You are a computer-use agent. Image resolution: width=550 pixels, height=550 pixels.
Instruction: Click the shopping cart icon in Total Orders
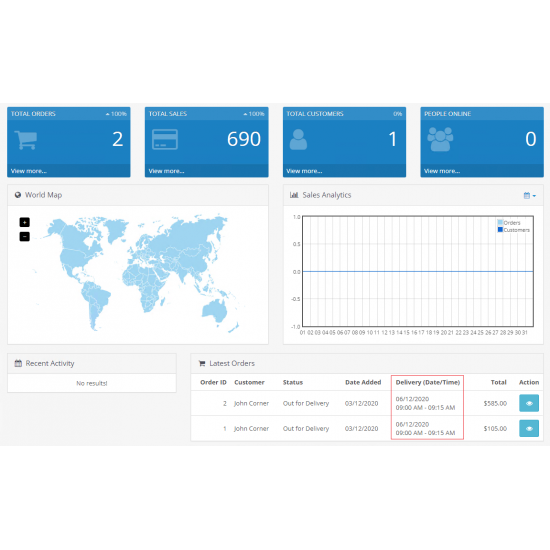coord(26,140)
